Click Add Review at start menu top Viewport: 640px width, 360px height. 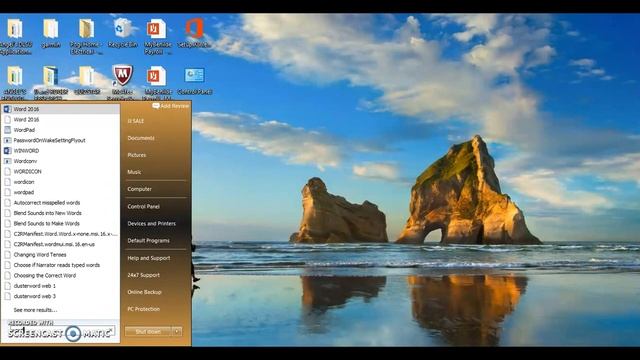tap(171, 106)
